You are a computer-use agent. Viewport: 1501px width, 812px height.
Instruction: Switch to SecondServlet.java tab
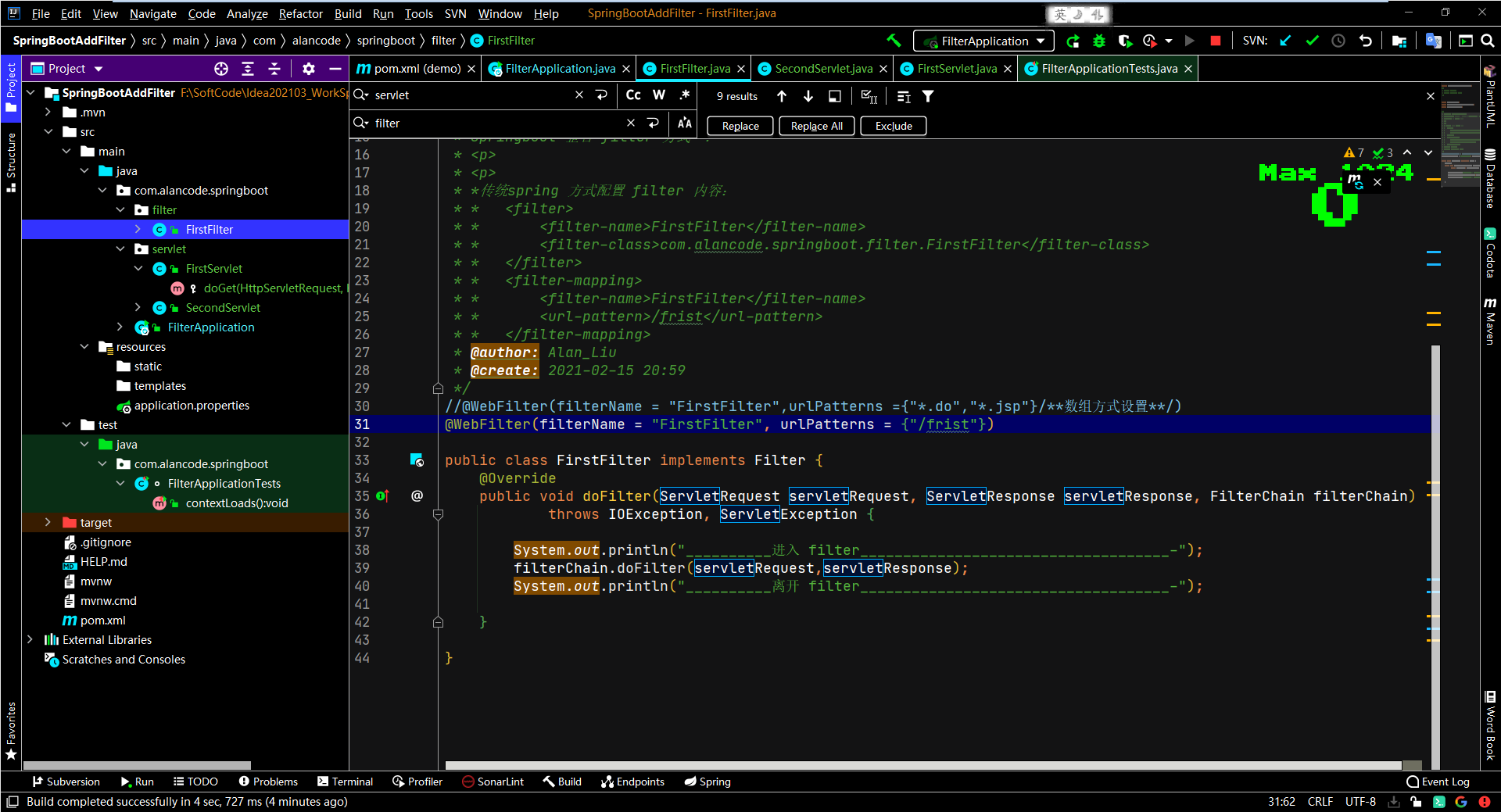(823, 69)
